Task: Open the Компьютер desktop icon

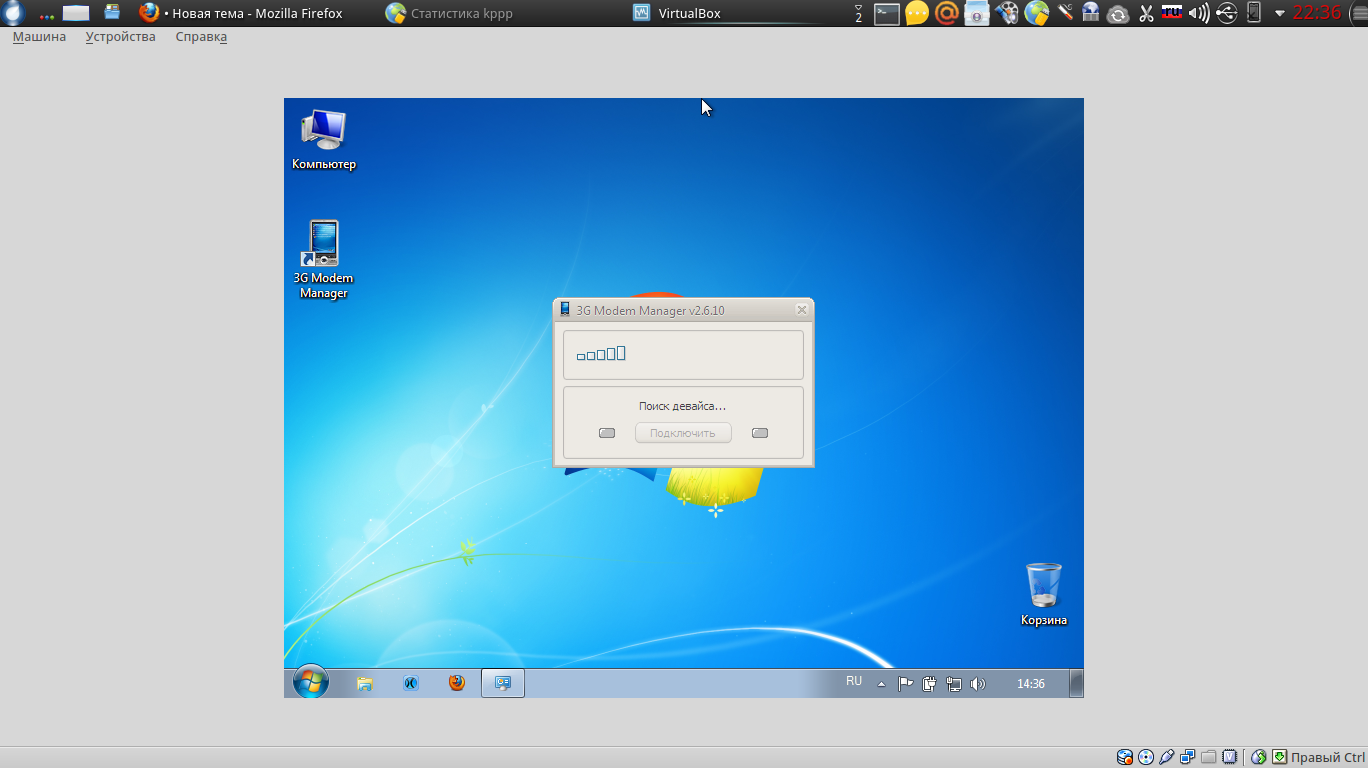Action: [323, 140]
